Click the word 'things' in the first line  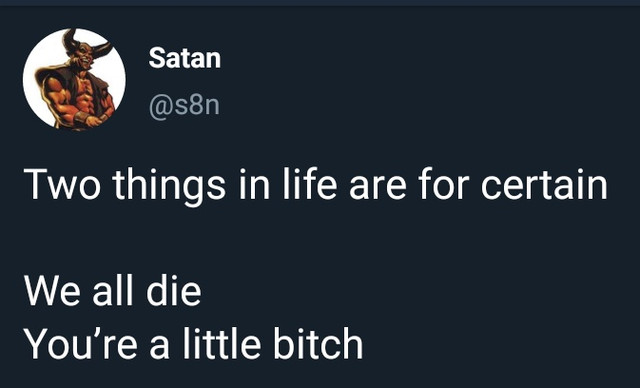point(169,186)
